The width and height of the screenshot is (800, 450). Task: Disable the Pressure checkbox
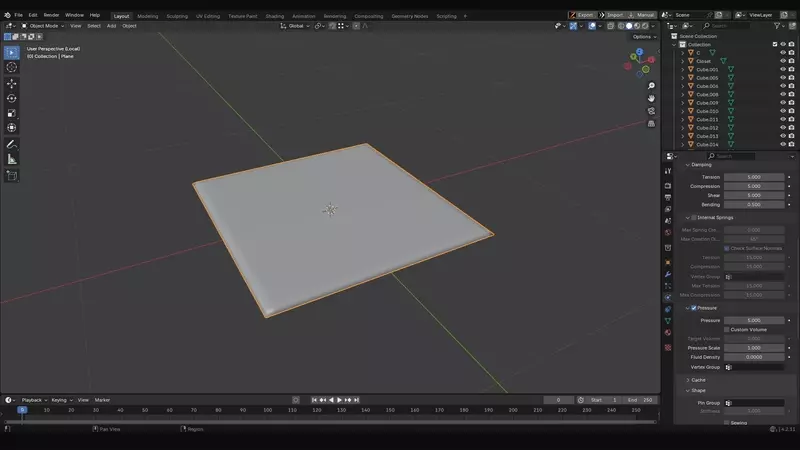[x=694, y=308]
